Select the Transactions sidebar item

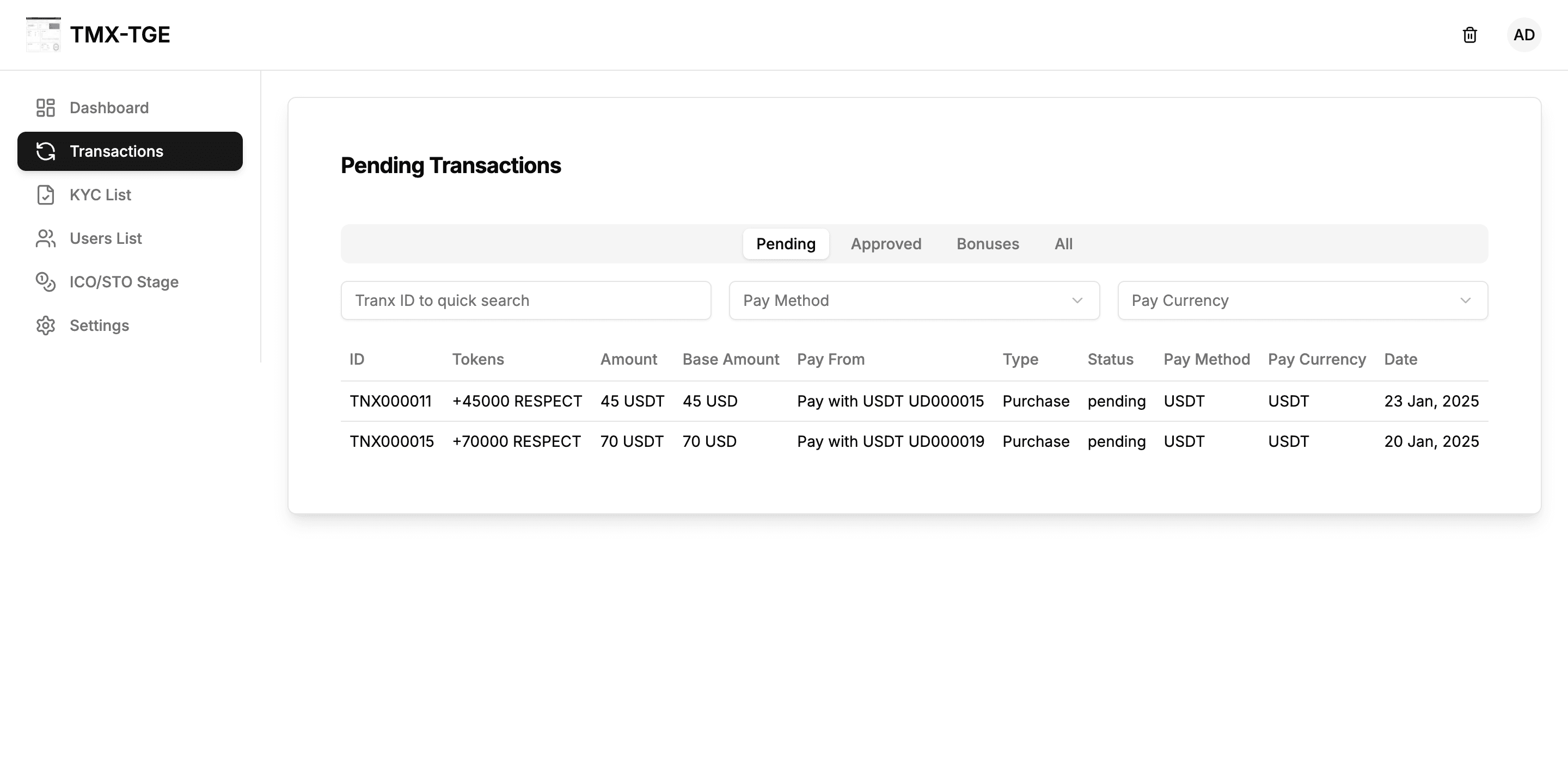130,151
